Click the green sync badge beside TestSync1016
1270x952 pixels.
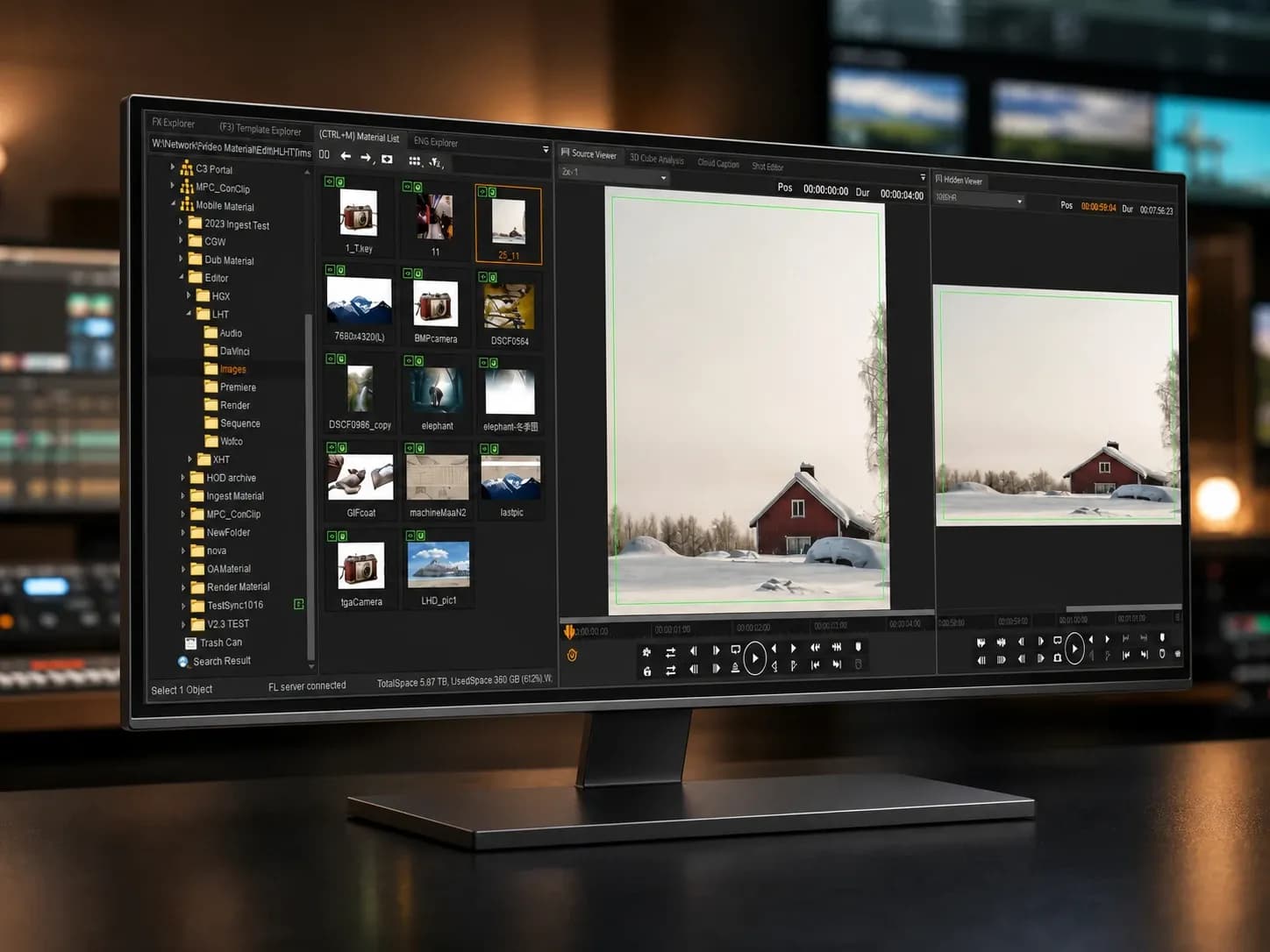[299, 604]
